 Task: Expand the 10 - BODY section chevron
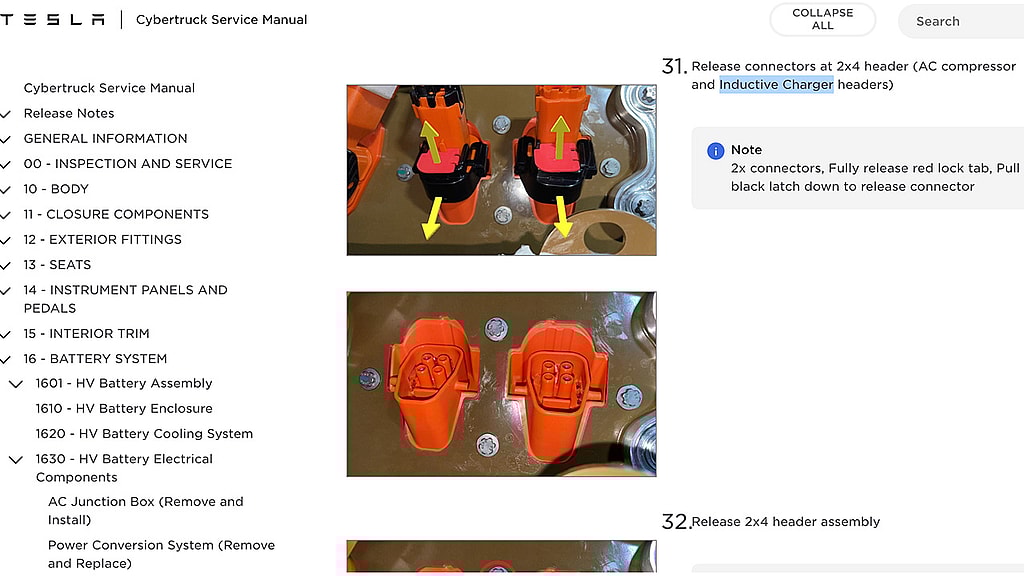pos(5,189)
